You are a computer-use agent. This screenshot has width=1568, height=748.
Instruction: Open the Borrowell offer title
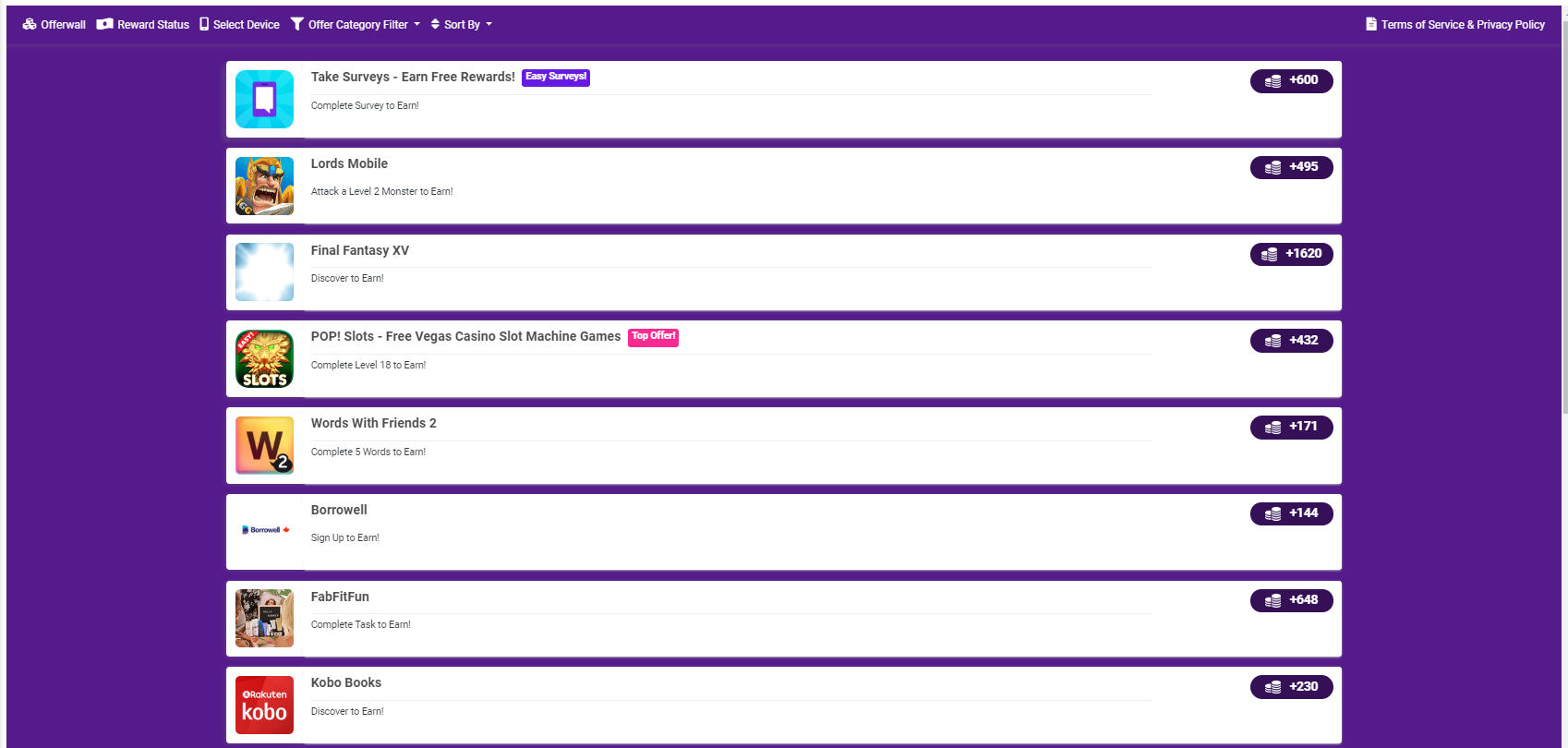(339, 510)
